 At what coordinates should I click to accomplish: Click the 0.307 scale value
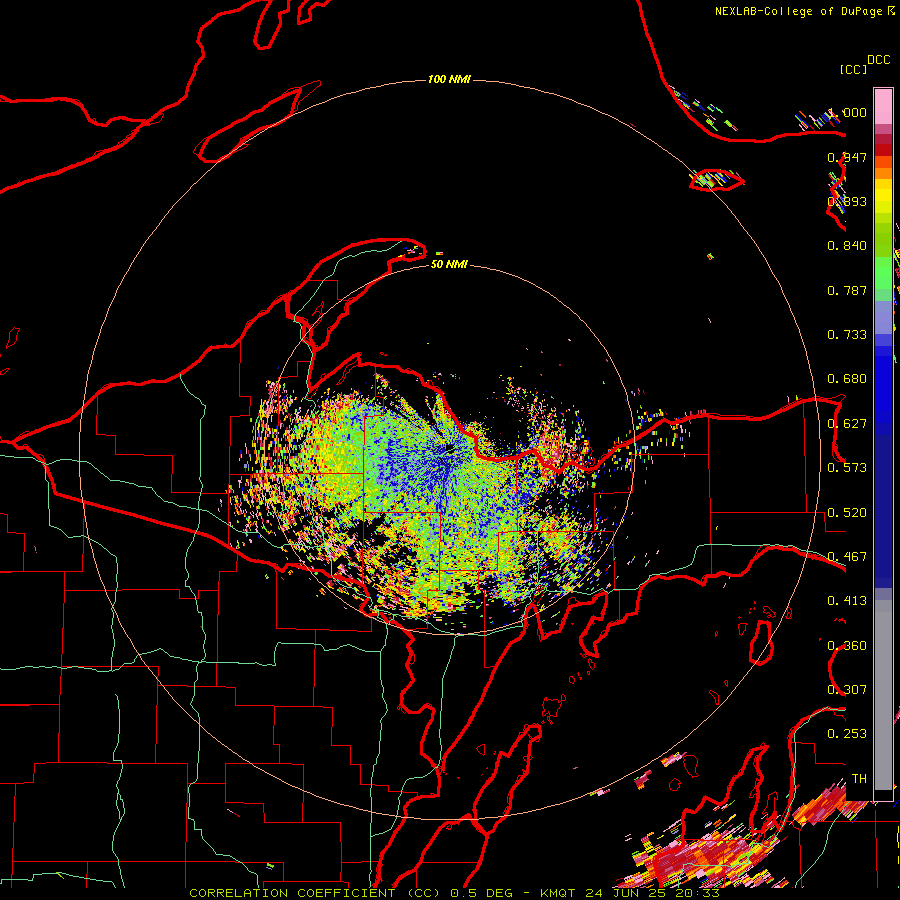coord(847,690)
